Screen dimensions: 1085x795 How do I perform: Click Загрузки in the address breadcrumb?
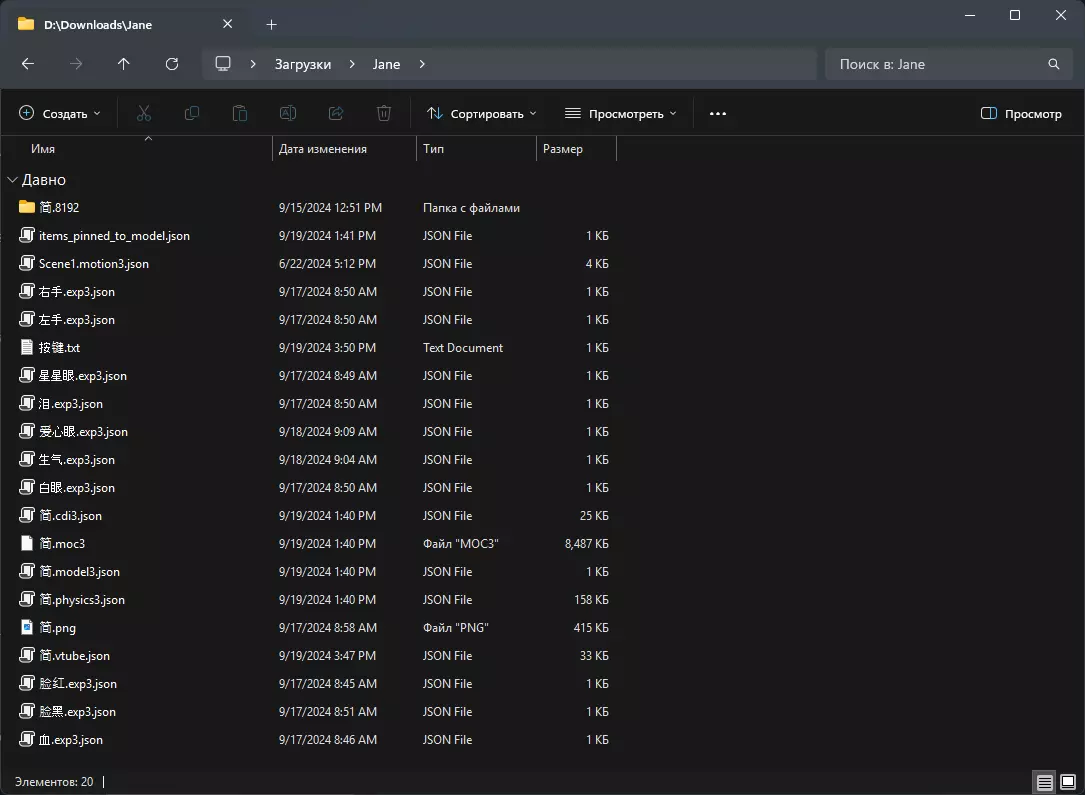pos(303,64)
